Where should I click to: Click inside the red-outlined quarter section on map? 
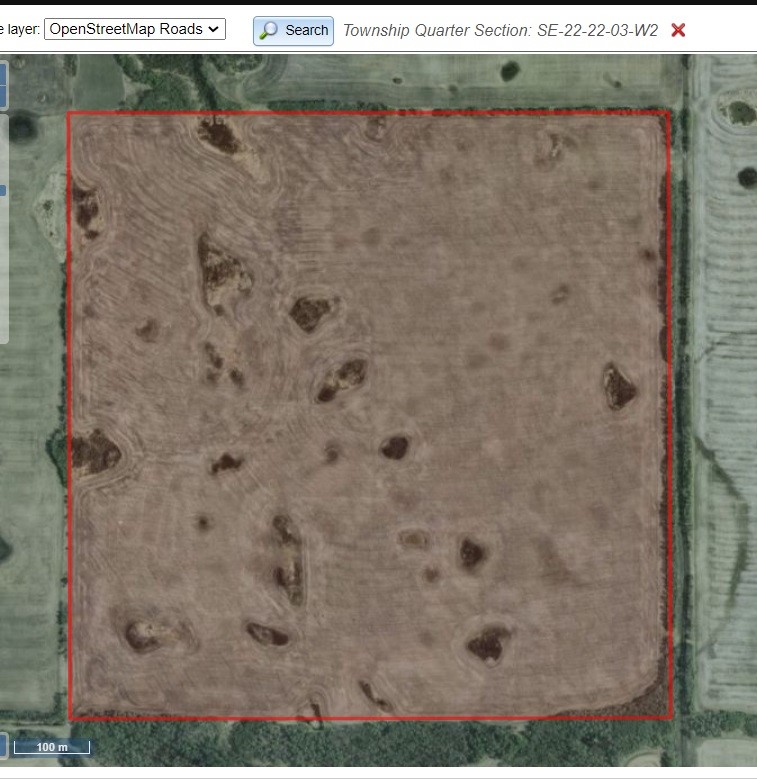(370, 415)
